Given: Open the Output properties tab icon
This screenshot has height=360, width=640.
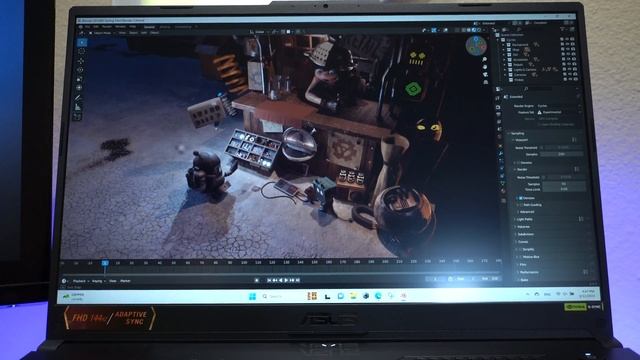Looking at the screenshot, I should 498,114.
